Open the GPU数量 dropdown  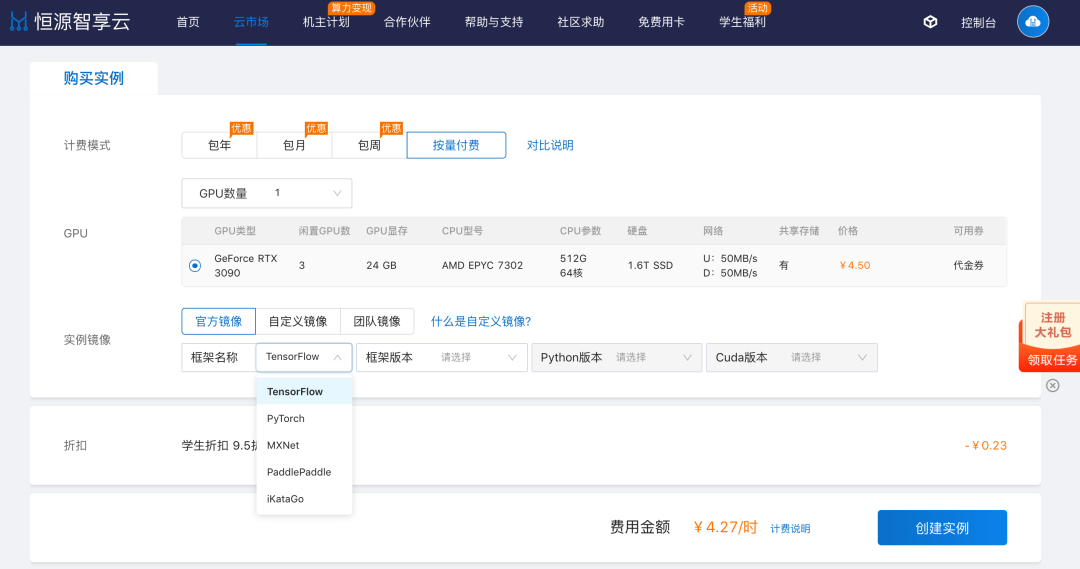(x=267, y=194)
